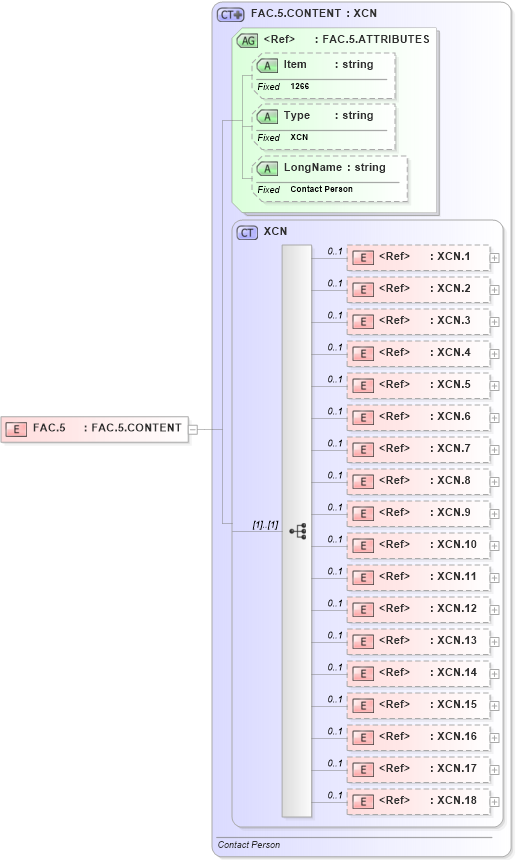This screenshot has width=516, height=860.
Task: Click the FAC.5 : FAC.5.CONTENT element label
Action: (107, 428)
